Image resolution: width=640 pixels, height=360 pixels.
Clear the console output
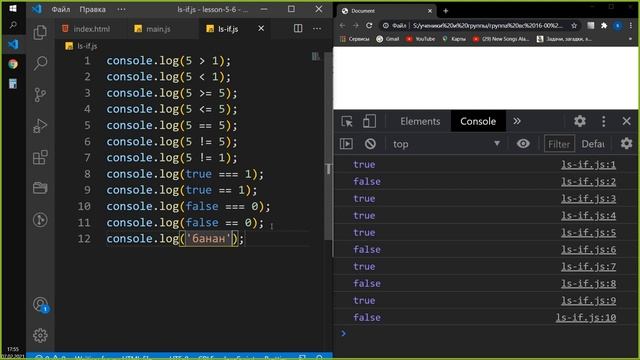pyautogui.click(x=370, y=144)
